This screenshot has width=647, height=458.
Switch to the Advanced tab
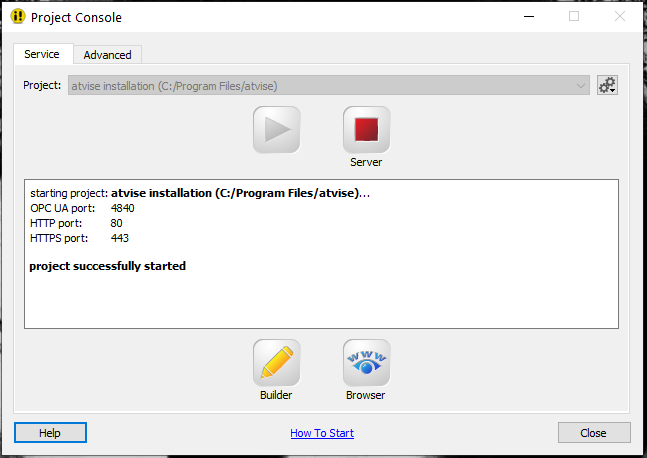(x=107, y=55)
